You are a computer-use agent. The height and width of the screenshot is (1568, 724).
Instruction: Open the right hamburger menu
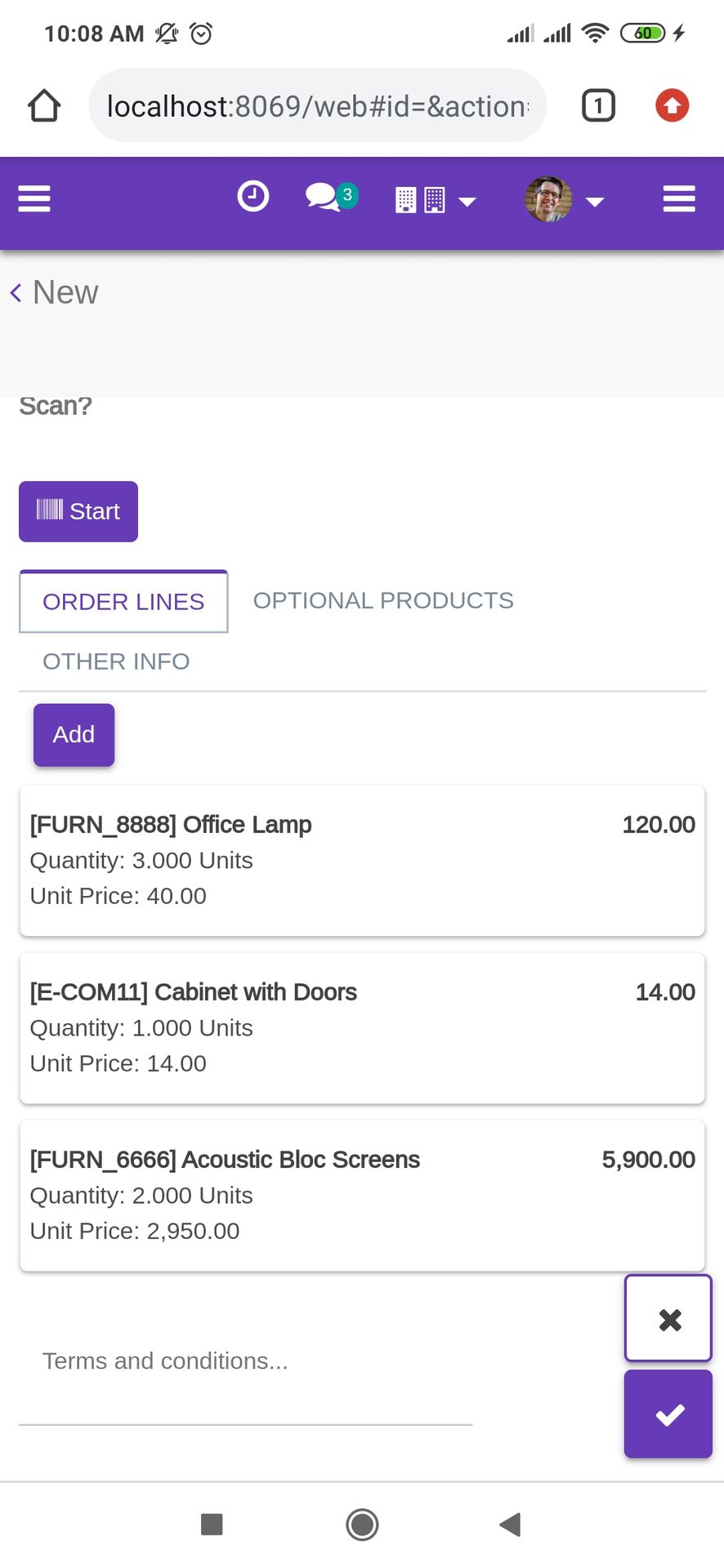[679, 198]
